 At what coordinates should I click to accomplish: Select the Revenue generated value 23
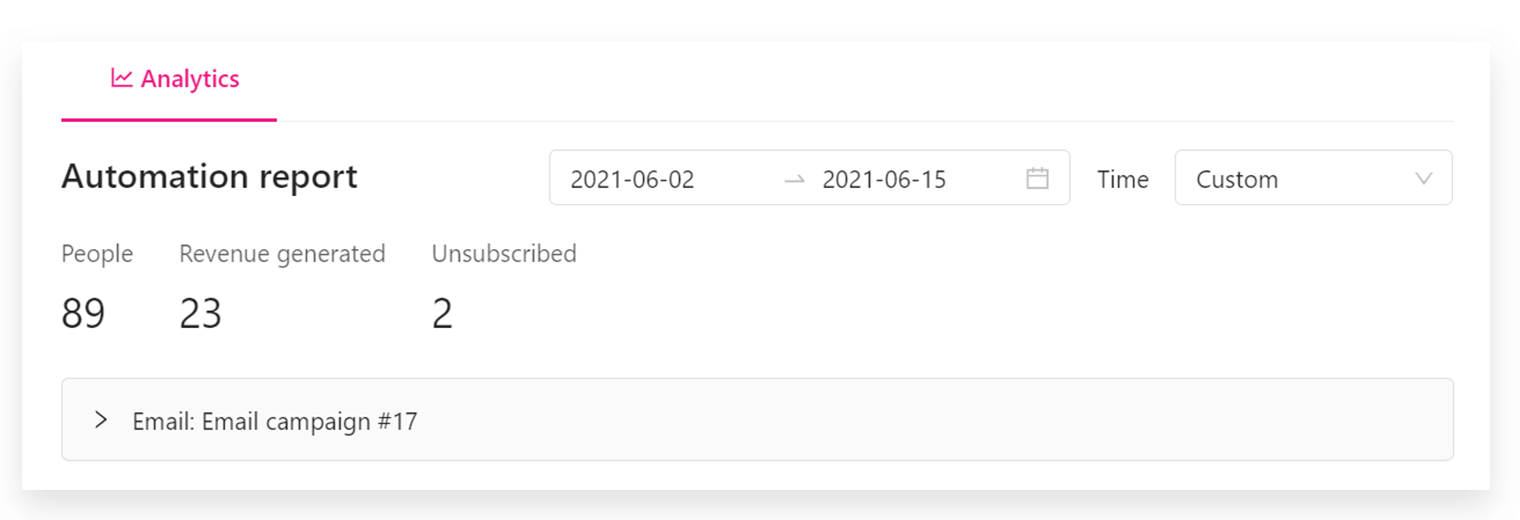click(x=200, y=314)
